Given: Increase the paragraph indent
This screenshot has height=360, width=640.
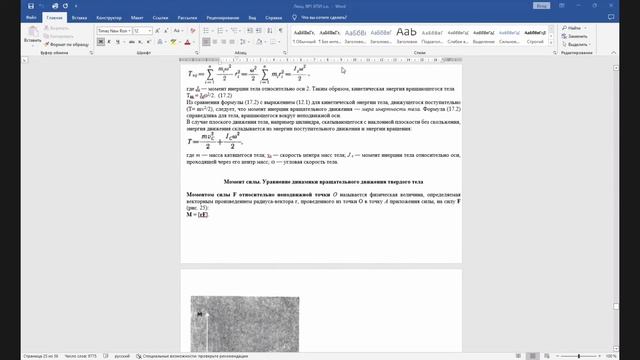Looking at the screenshot, I should 259,31.
